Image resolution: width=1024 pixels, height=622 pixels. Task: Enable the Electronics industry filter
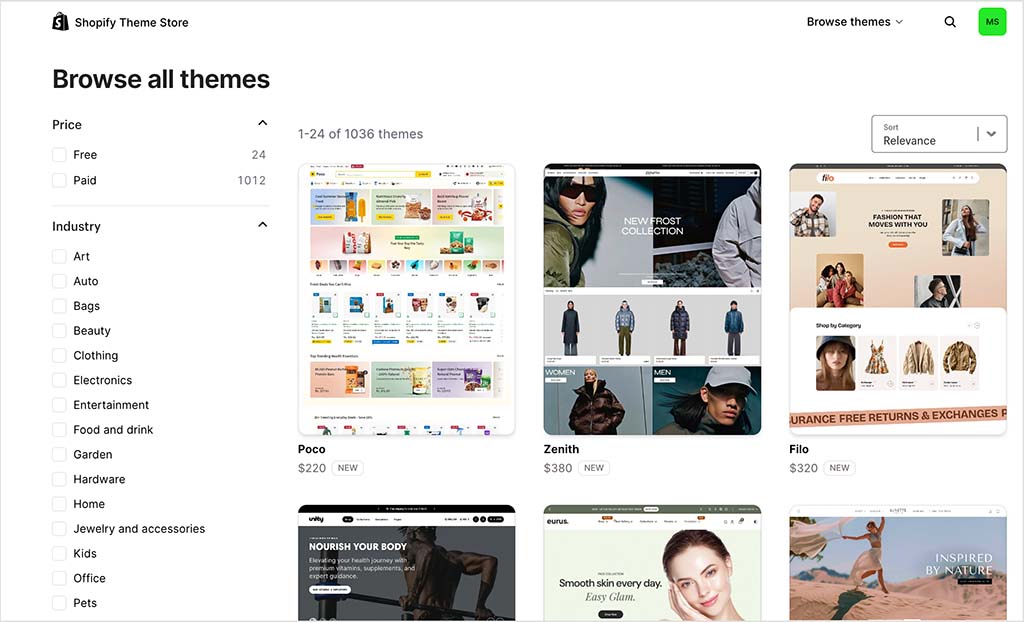59,380
